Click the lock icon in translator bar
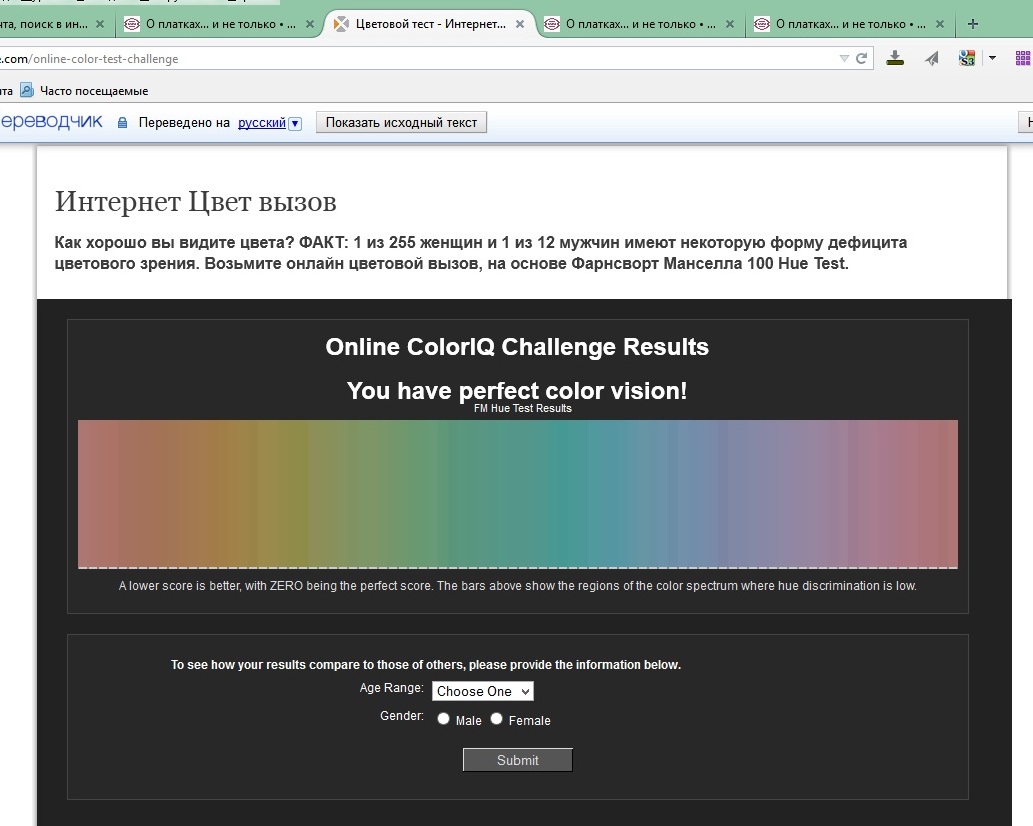Image resolution: width=1033 pixels, height=826 pixels. coord(123,123)
